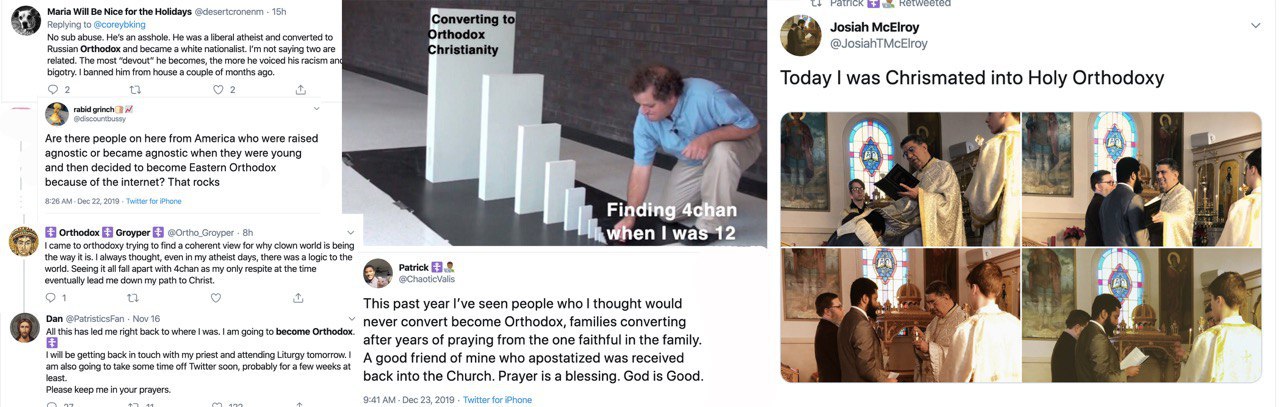
Task: Click the @JosiahTMcElroy handle
Action: pyautogui.click(x=878, y=44)
